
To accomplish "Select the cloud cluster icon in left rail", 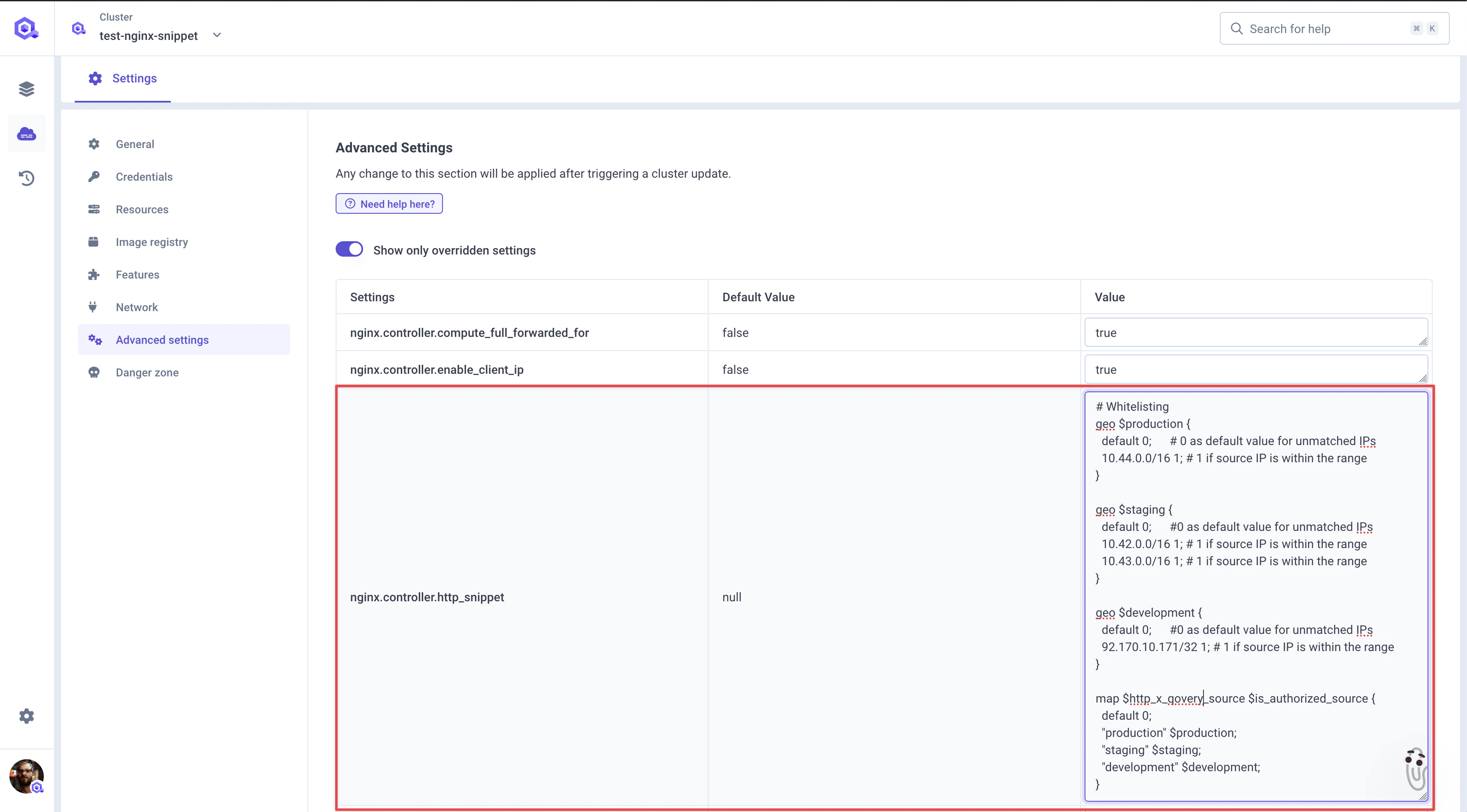I will [x=27, y=134].
